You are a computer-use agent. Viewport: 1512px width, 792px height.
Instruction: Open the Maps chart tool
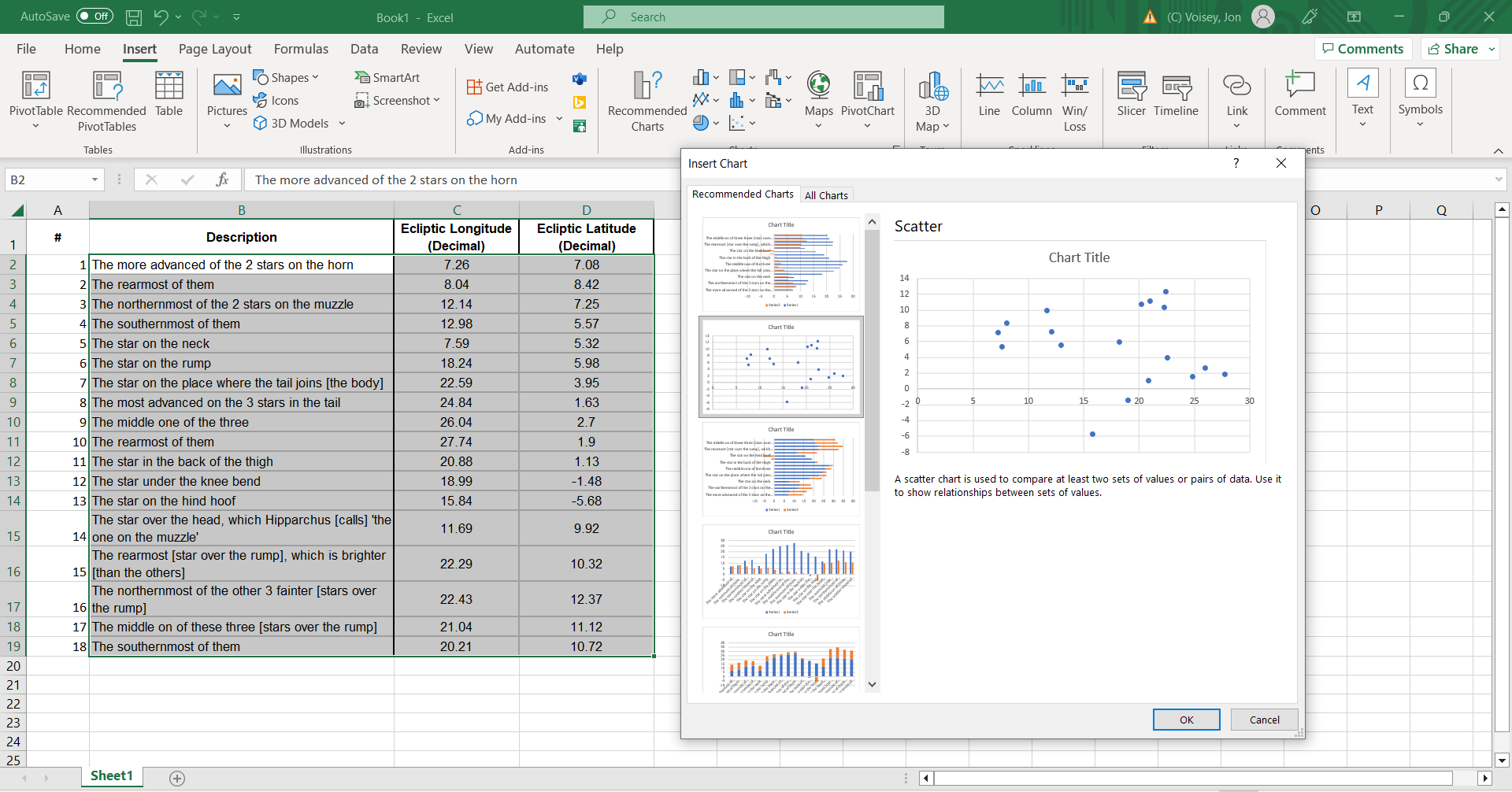point(819,101)
